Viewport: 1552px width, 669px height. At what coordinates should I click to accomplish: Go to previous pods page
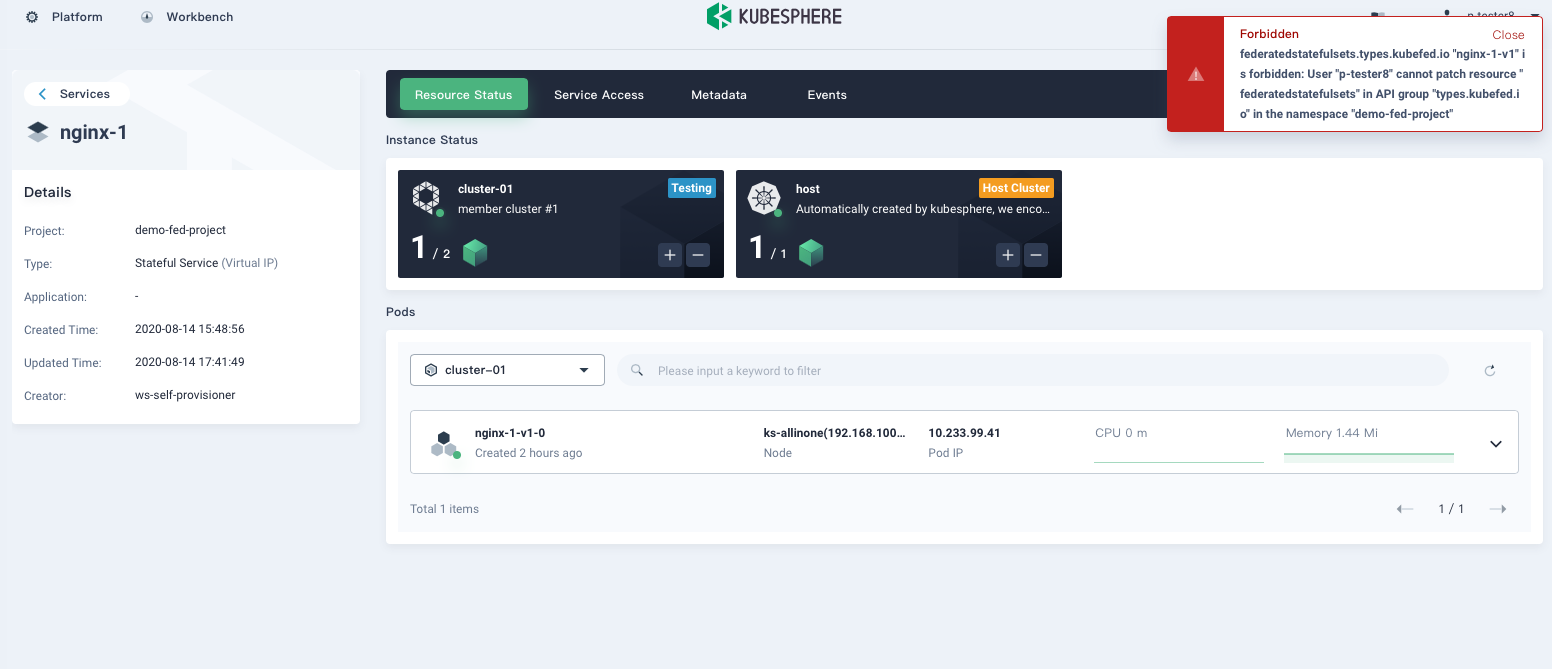tap(1405, 509)
